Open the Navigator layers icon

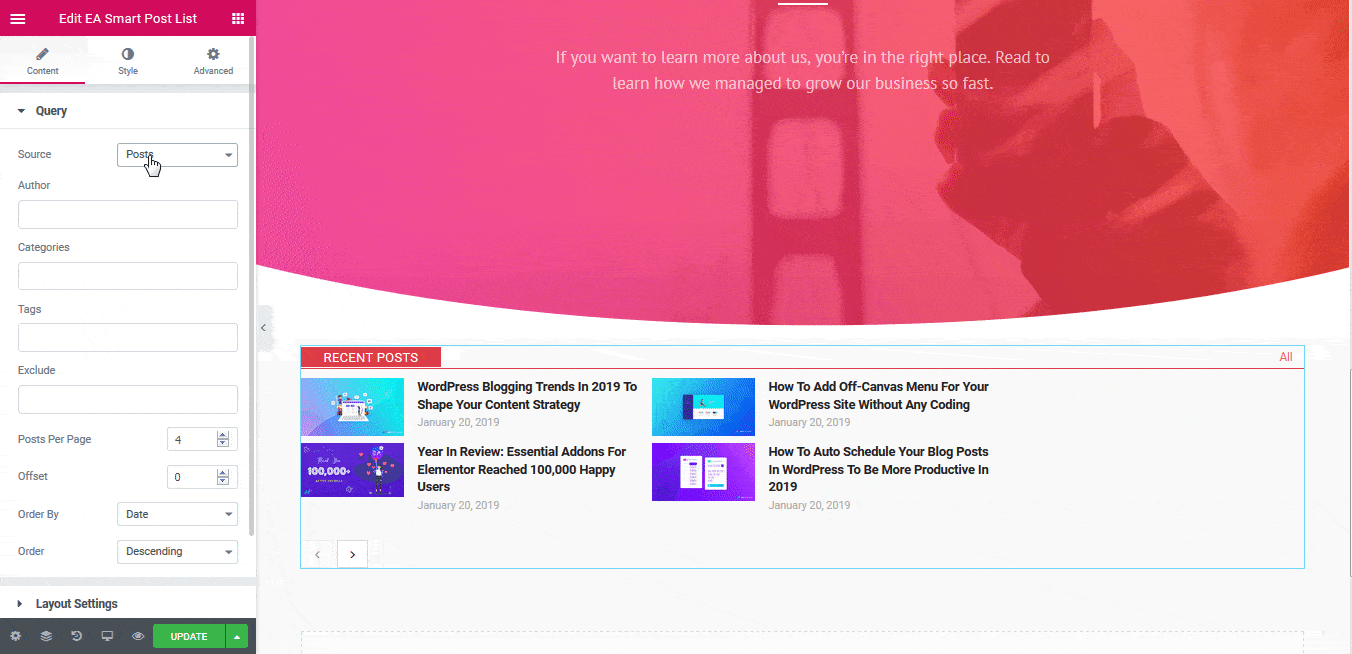point(45,636)
